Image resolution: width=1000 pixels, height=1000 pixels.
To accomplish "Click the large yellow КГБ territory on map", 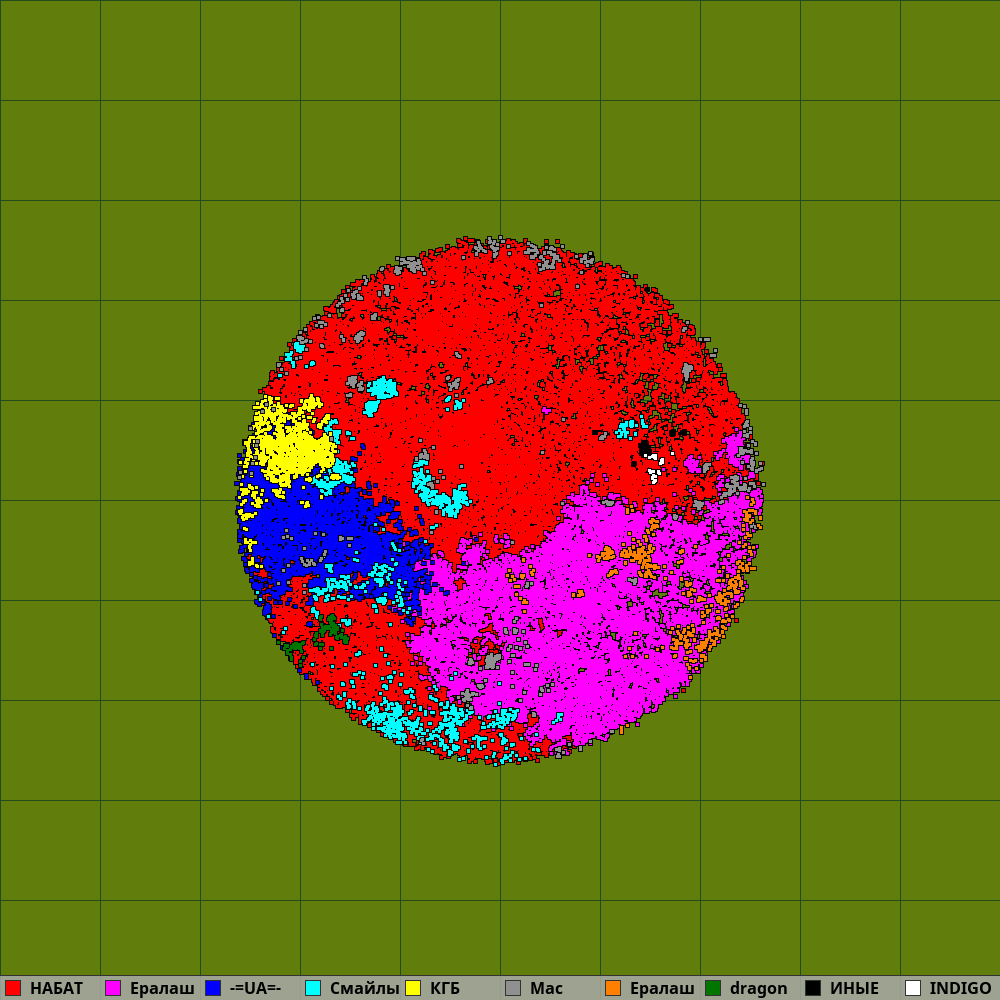I will (290, 446).
